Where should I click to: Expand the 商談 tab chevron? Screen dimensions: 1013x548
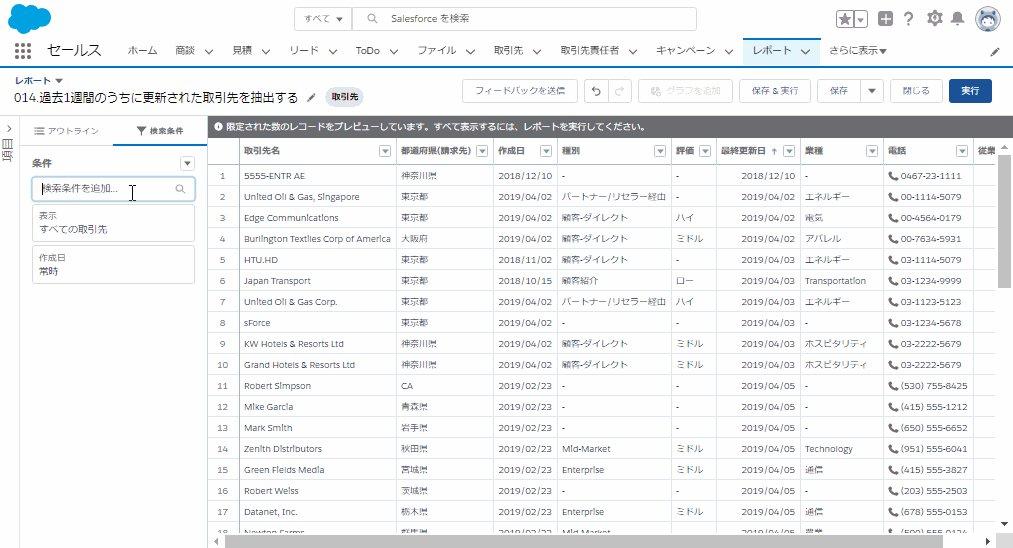click(209, 51)
